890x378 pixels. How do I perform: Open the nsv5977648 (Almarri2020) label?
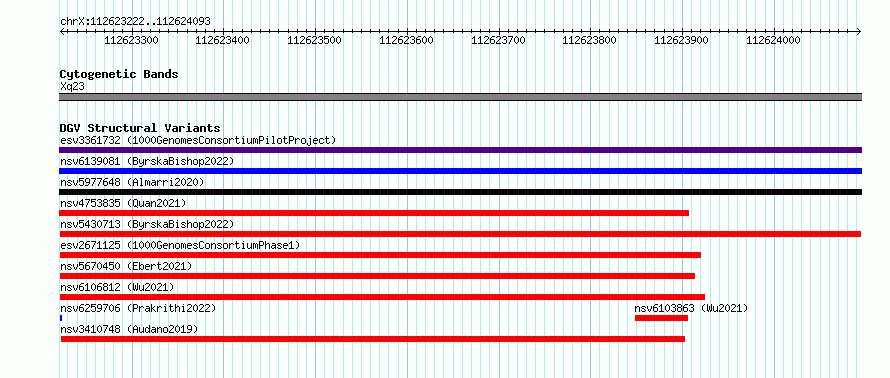132,182
